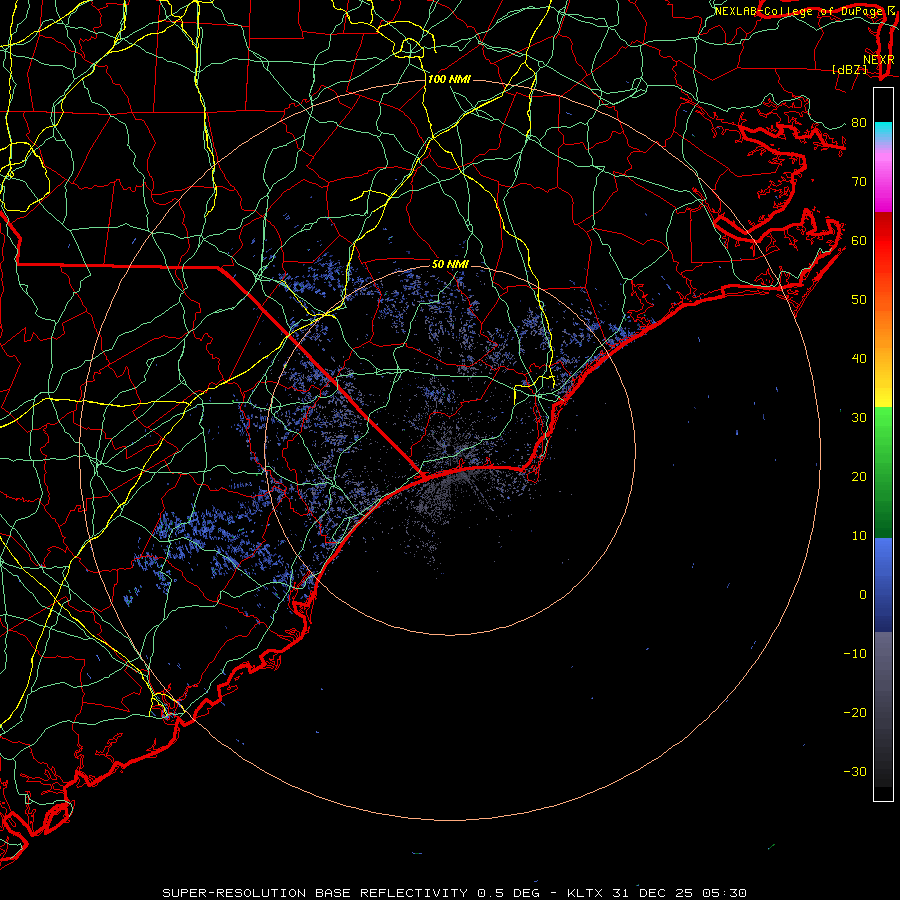Click the "[dBZ]" unit label
Viewport: 900px width, 900px height.
(x=849, y=69)
